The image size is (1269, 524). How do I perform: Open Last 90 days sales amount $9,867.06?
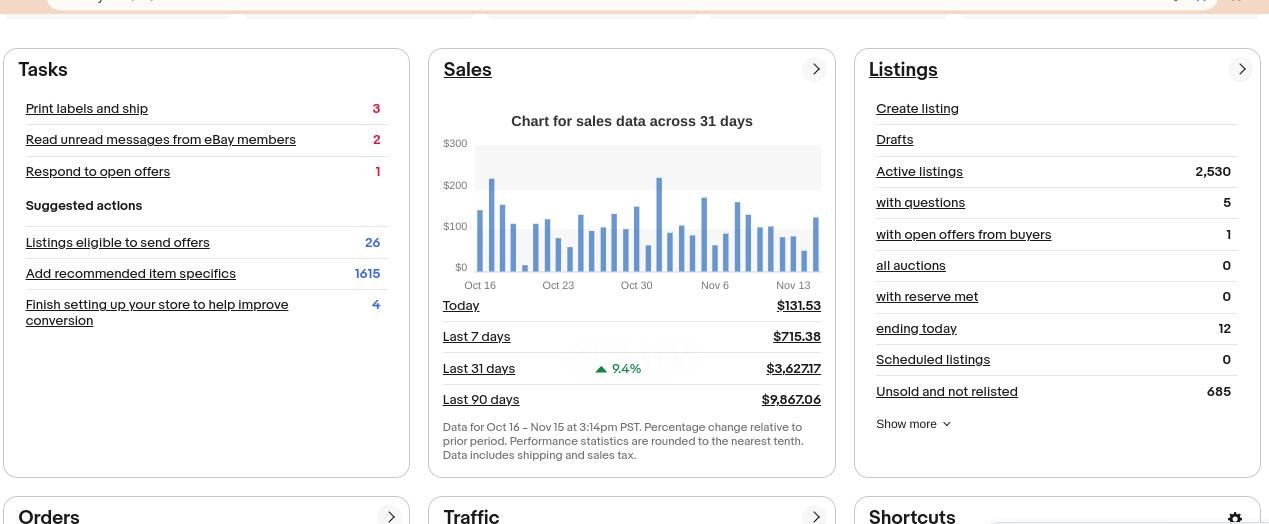pos(791,400)
